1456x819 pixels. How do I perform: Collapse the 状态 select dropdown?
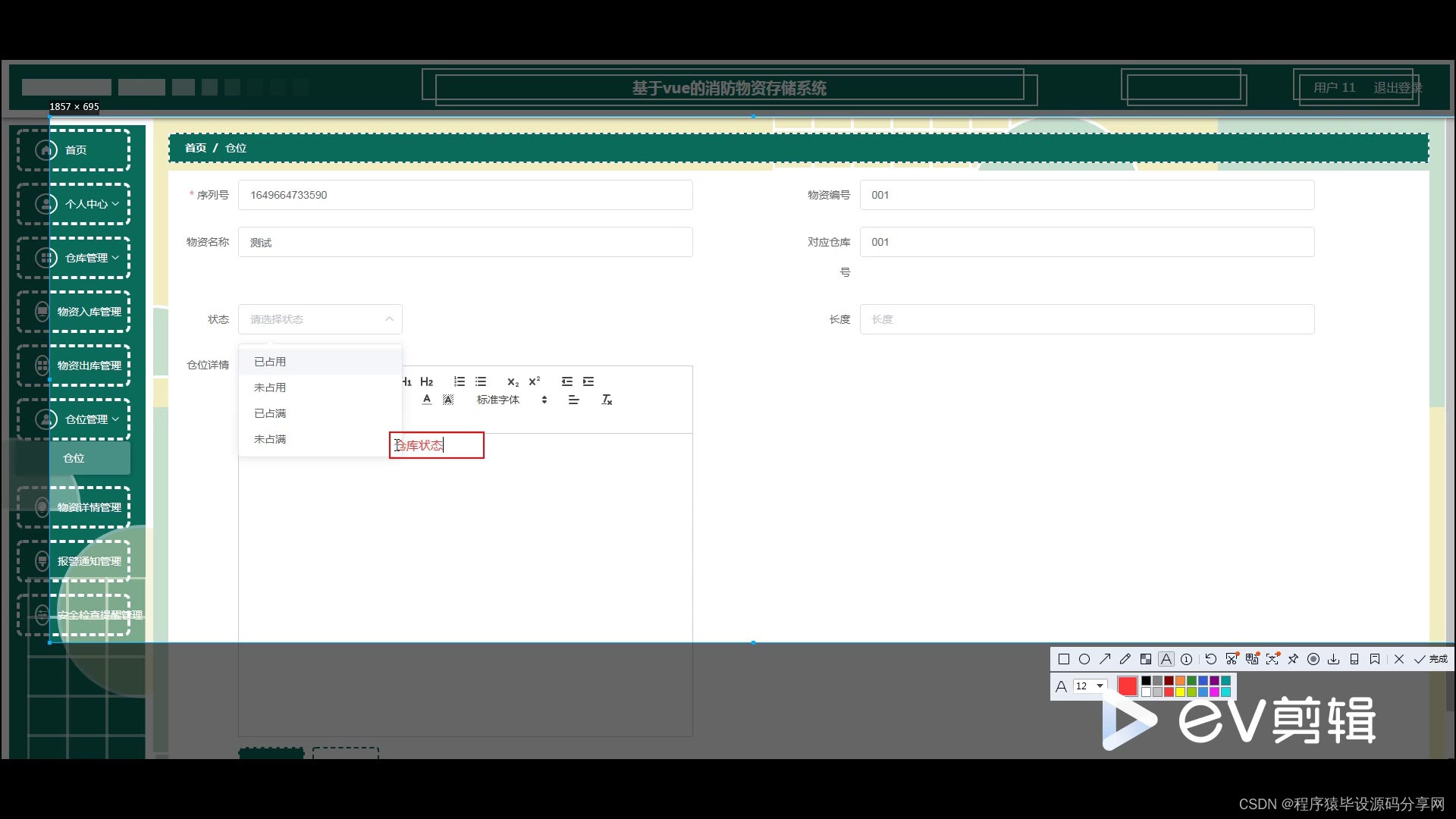(389, 319)
